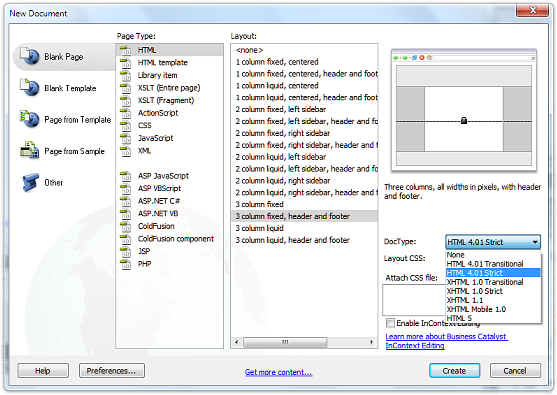Click the PHP page type icon
557x395 pixels.
click(x=125, y=264)
